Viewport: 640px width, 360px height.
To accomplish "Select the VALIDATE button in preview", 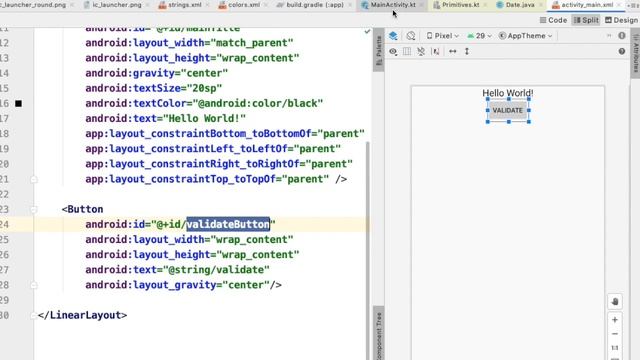I will pyautogui.click(x=508, y=111).
